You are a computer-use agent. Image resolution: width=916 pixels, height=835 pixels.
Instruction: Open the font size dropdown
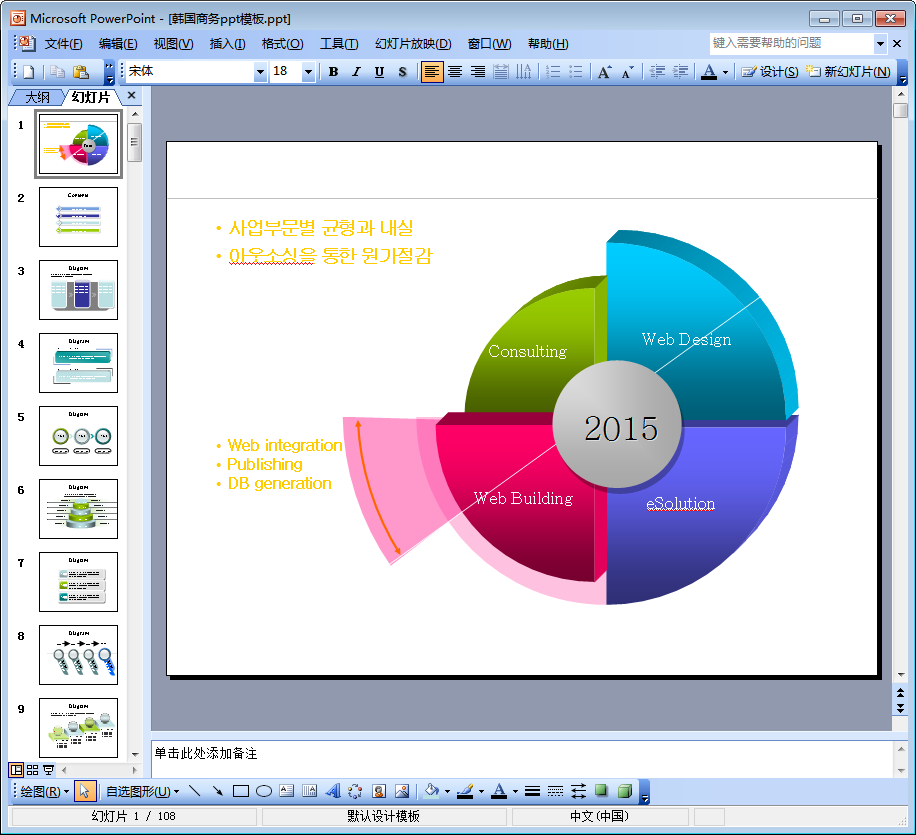[x=308, y=72]
